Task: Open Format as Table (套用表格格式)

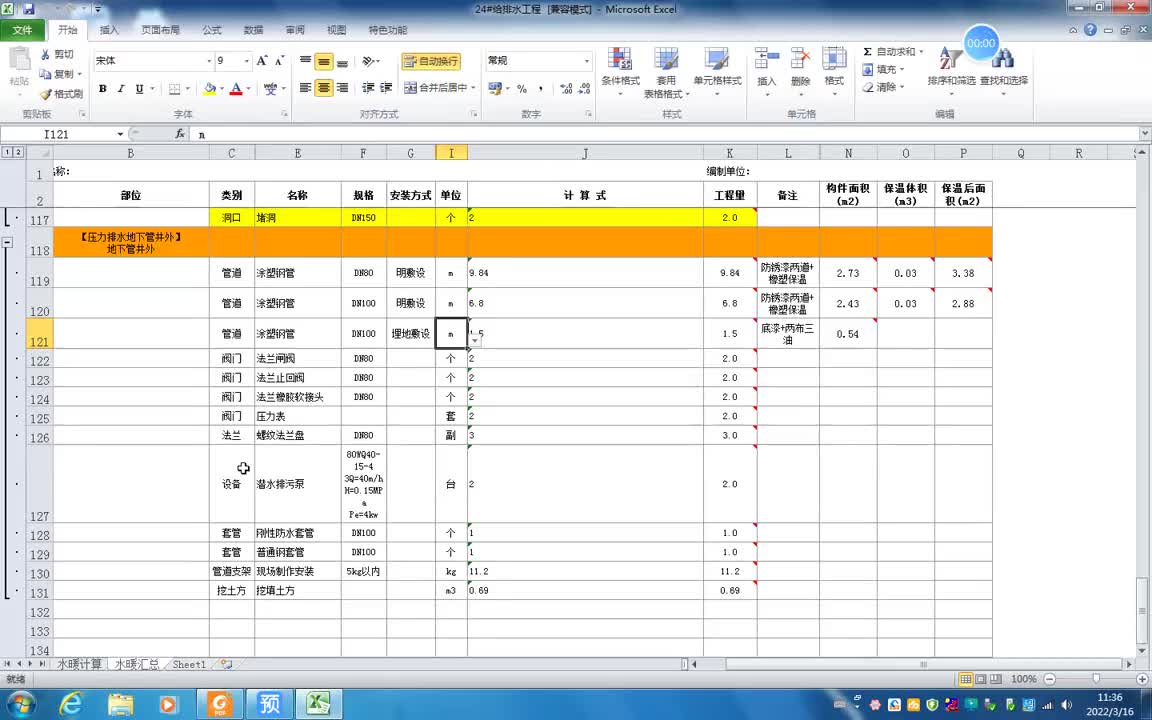Action: point(665,73)
